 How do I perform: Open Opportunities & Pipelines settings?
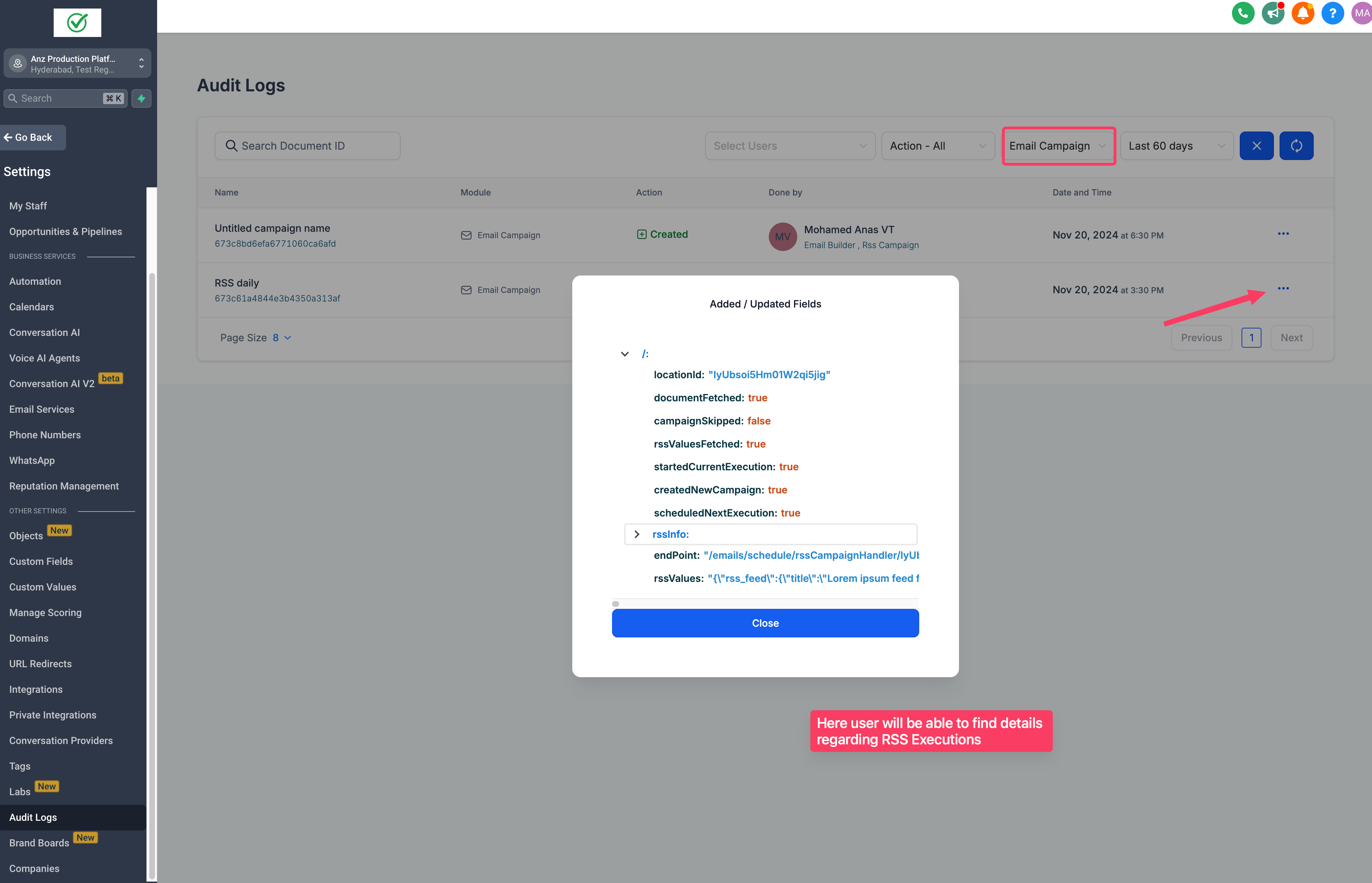point(65,232)
